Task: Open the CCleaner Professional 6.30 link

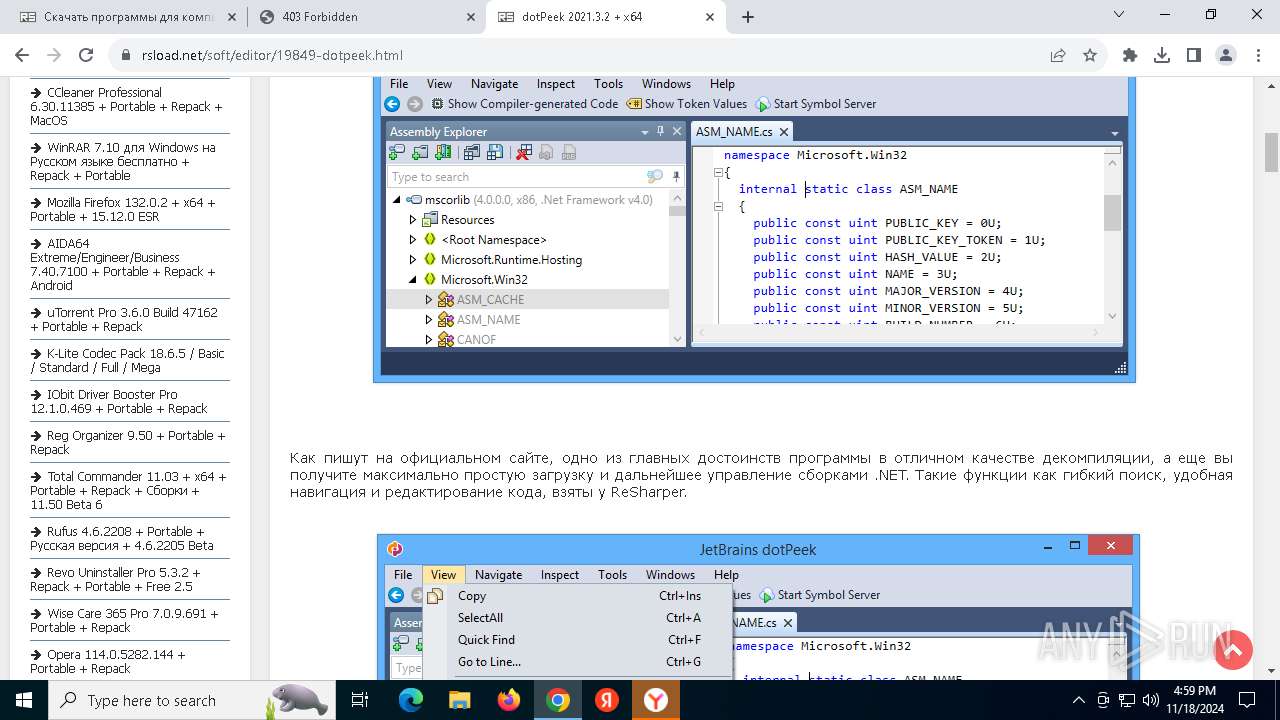Action: click(127, 106)
